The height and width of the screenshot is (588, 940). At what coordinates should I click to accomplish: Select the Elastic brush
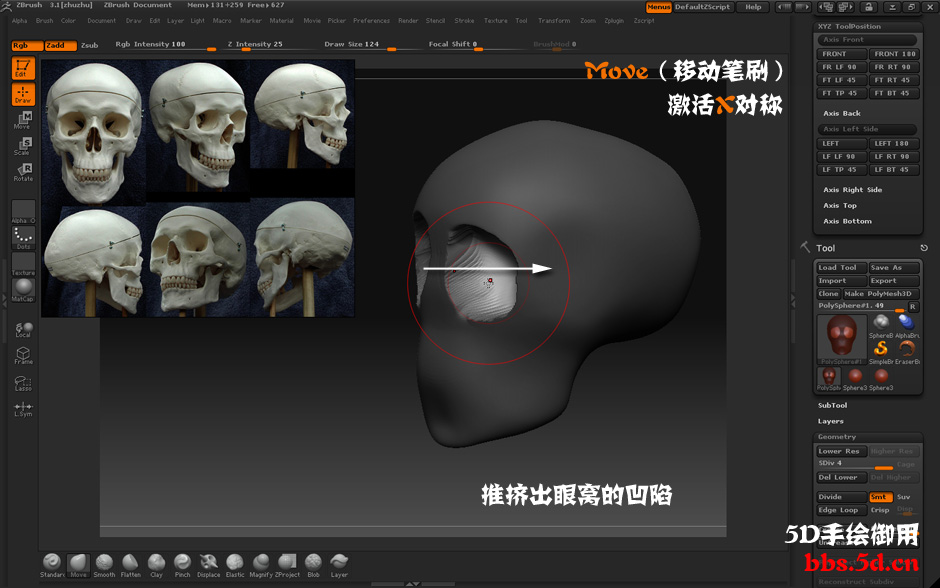pyautogui.click(x=235, y=565)
